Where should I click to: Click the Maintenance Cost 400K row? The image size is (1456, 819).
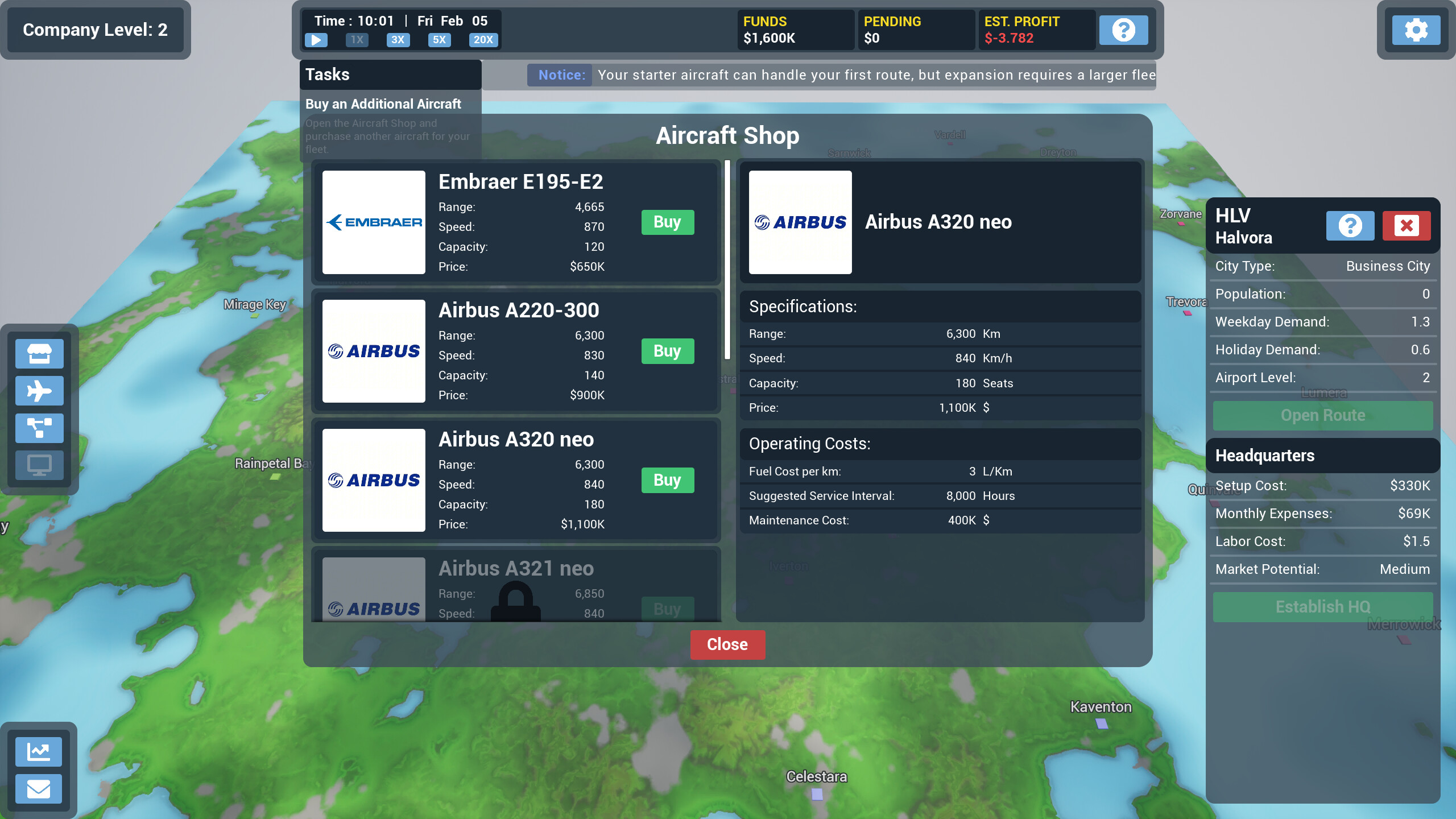(x=940, y=520)
